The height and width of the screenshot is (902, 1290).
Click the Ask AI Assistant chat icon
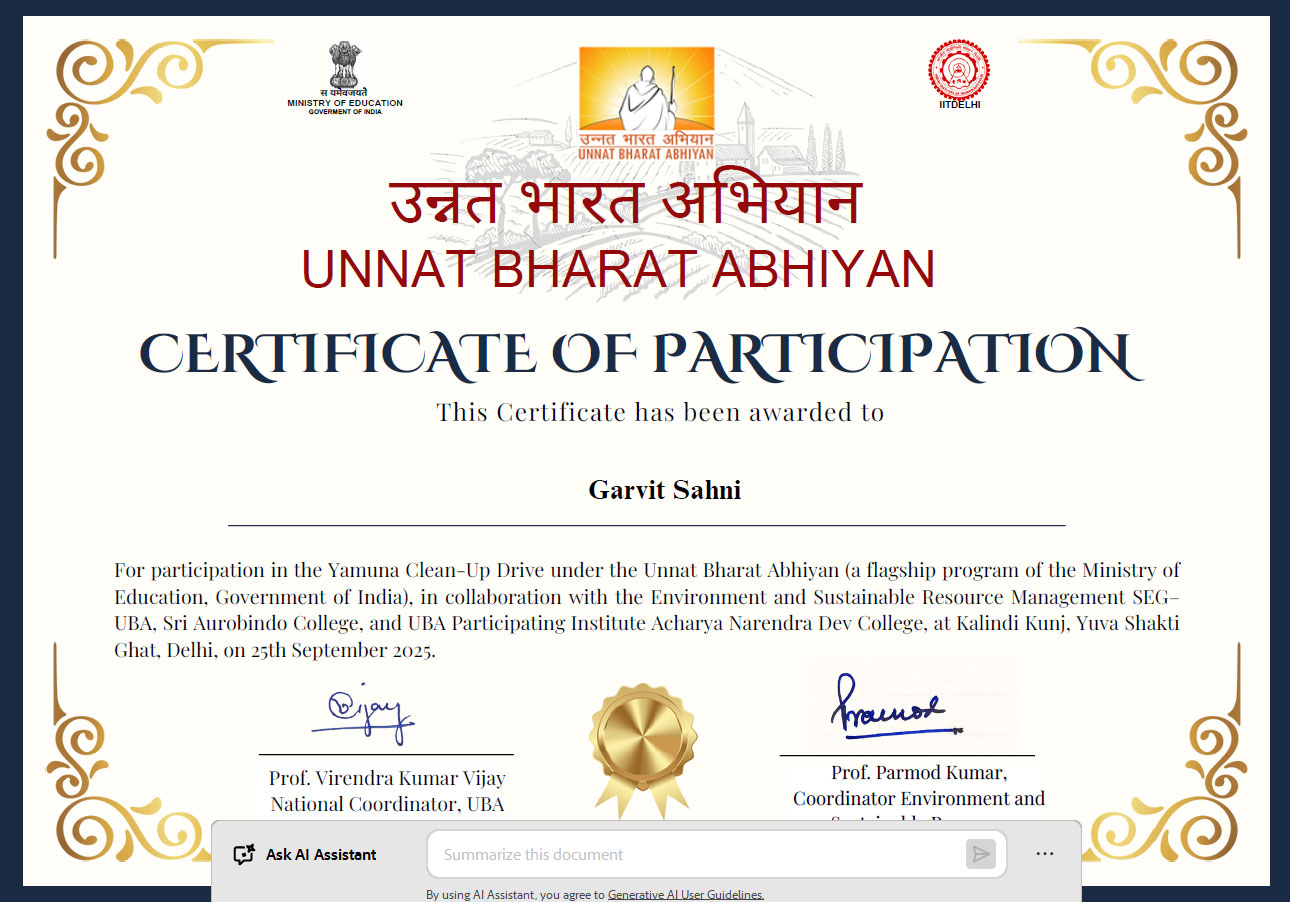(x=243, y=855)
